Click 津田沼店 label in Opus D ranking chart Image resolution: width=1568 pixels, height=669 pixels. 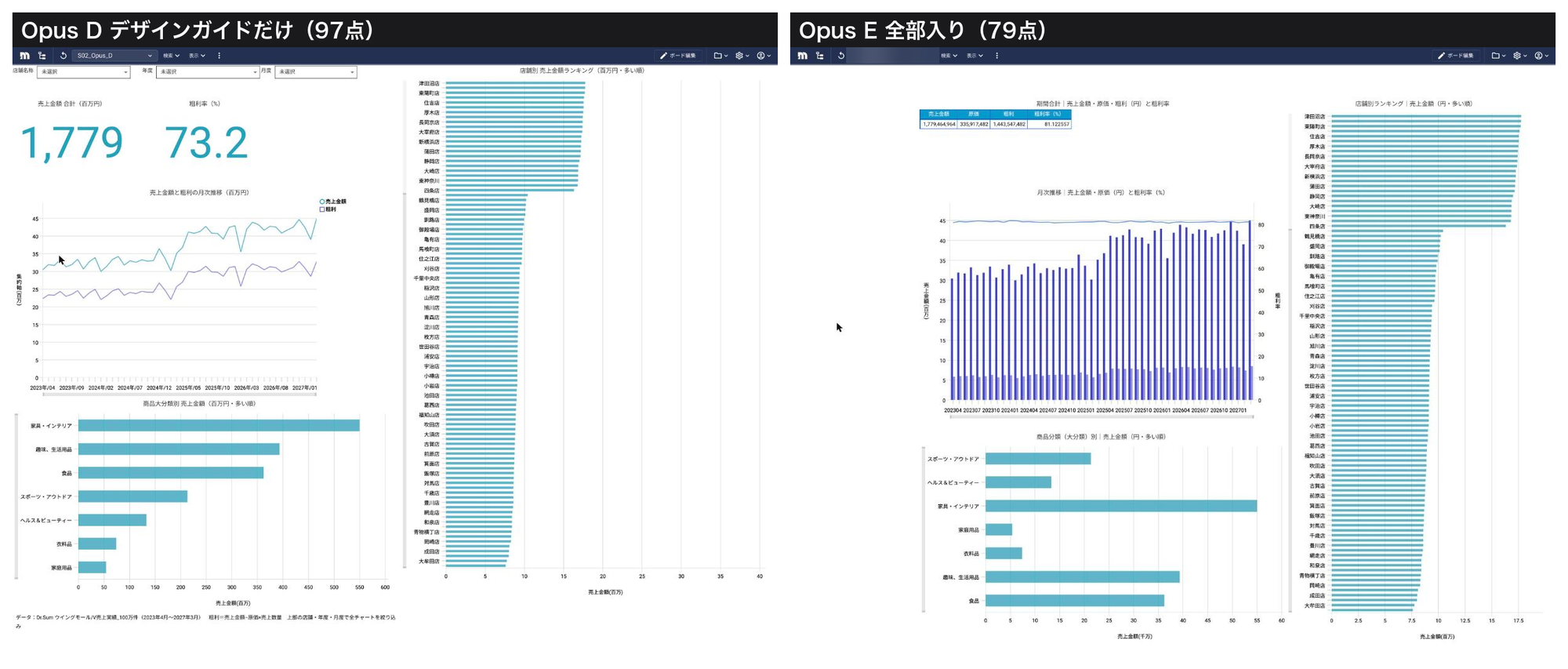pos(429,83)
